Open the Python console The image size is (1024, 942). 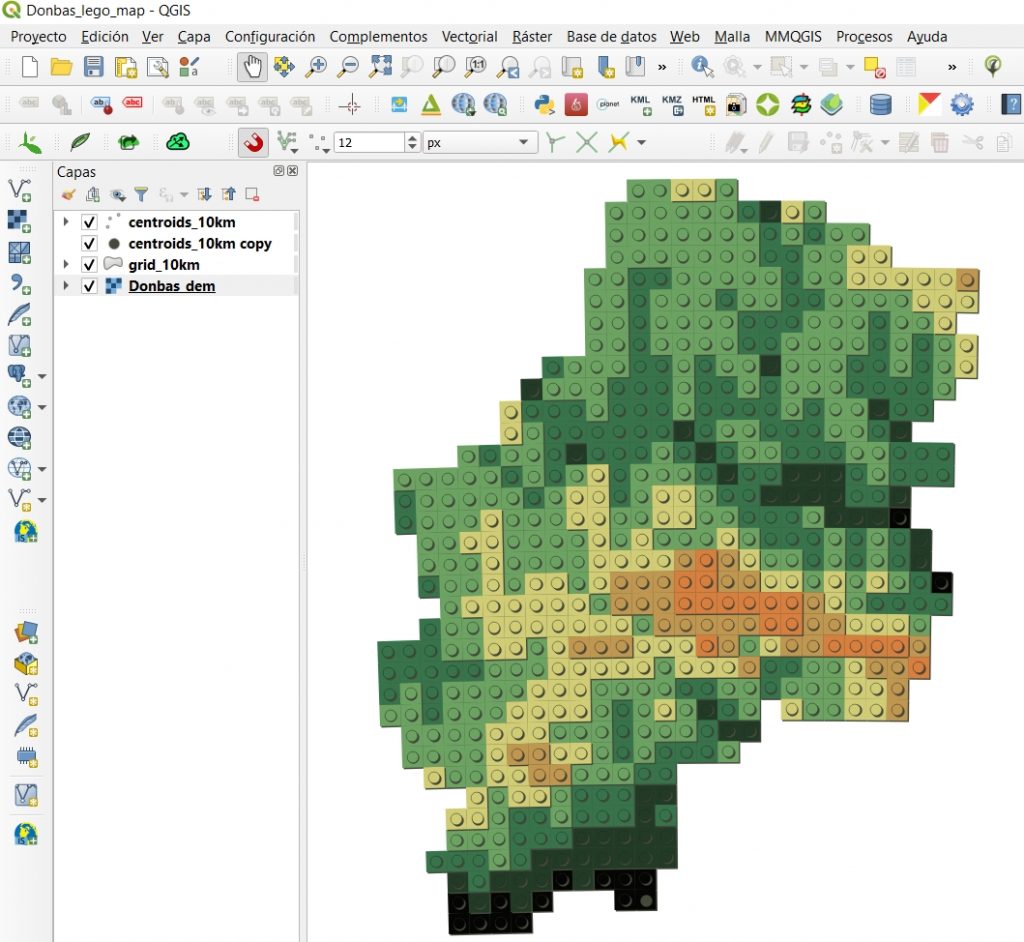pos(544,105)
